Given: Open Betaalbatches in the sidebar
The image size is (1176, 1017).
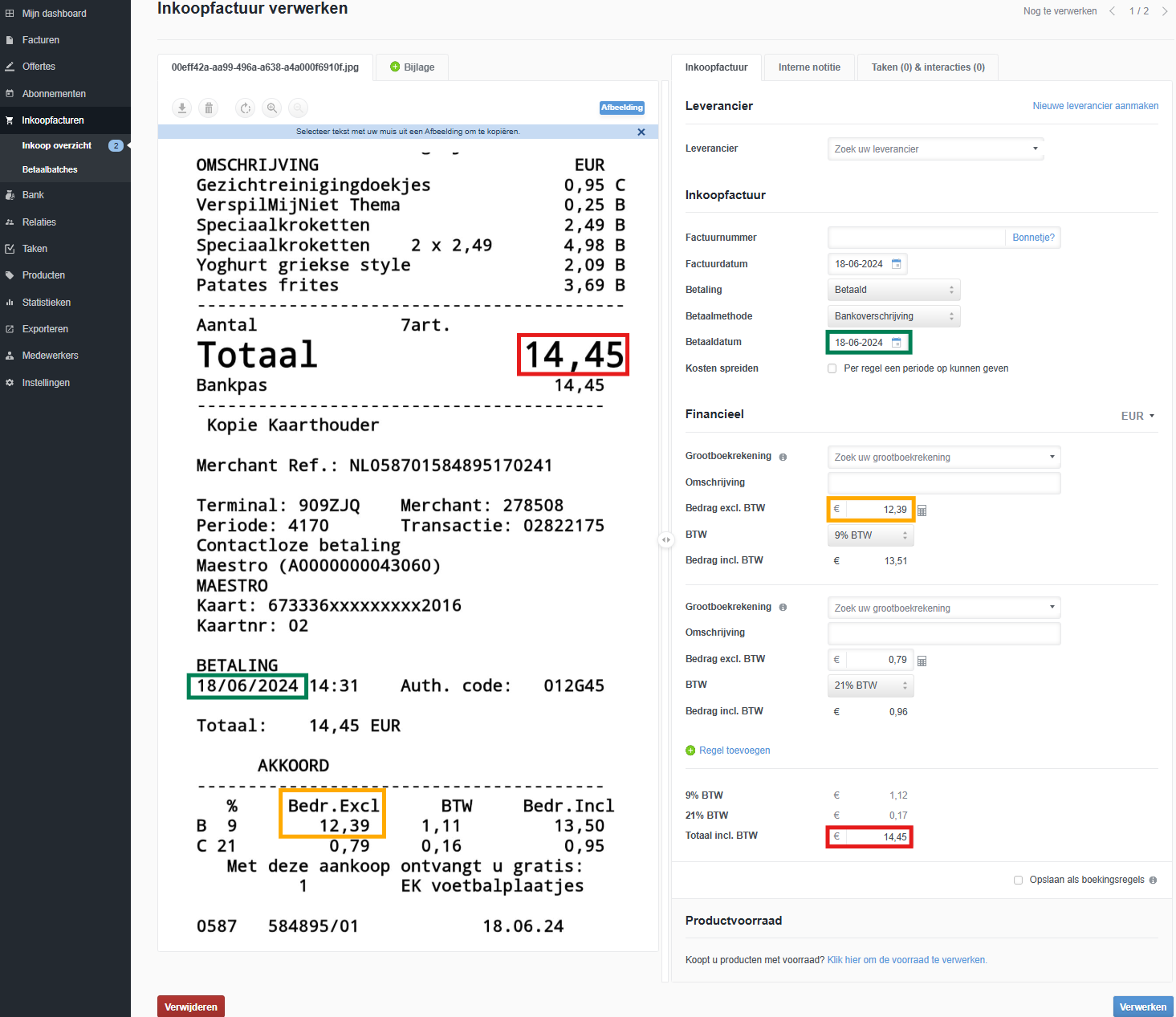Looking at the screenshot, I should (x=50, y=170).
